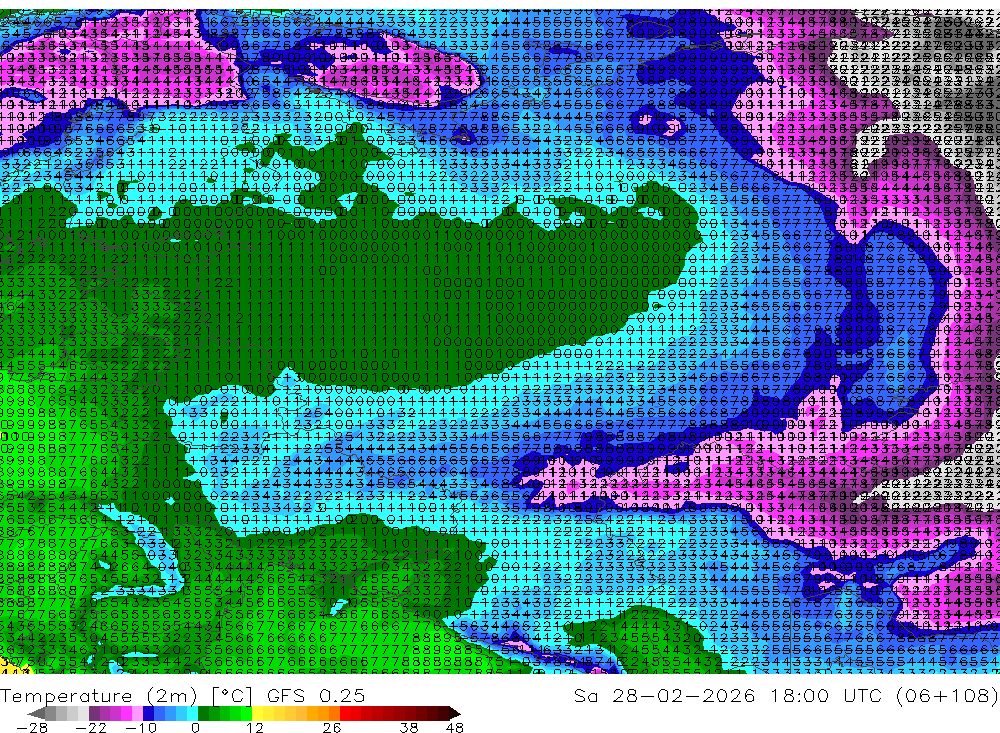This screenshot has width=1000, height=733.
Task: Click the dark purple swatch above '-22'
Action: tap(94, 713)
